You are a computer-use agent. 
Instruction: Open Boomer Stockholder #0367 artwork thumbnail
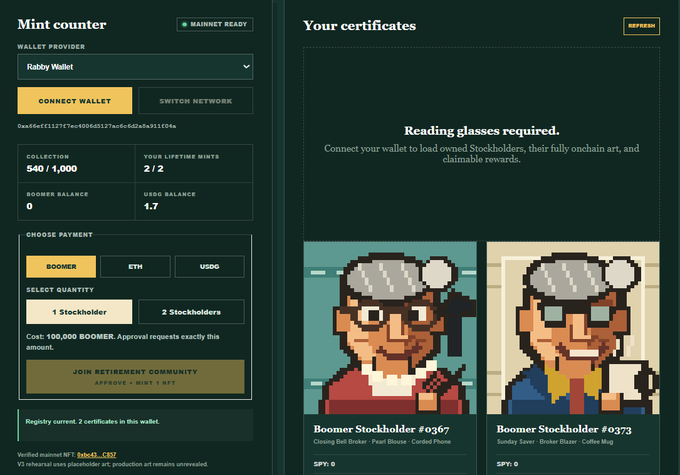coord(390,328)
